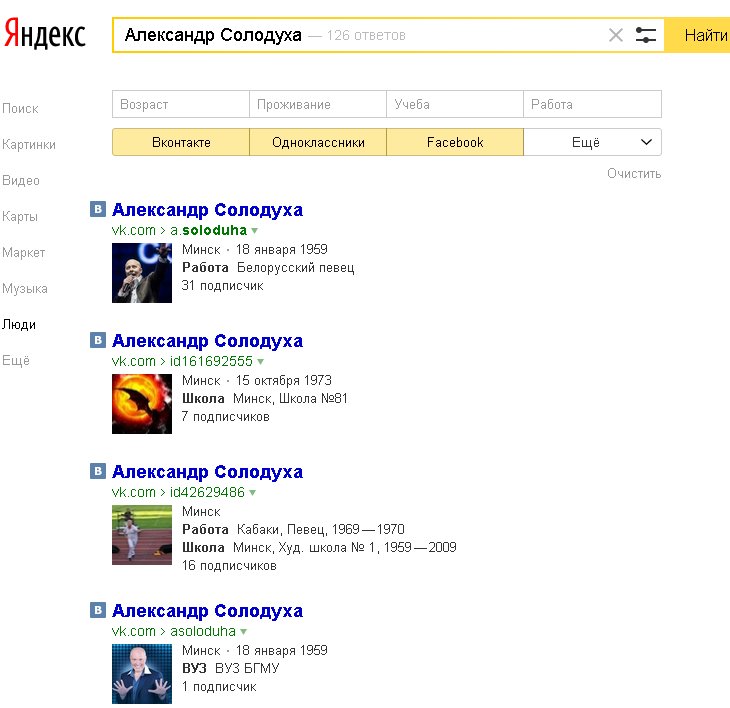
Task: Go to Поиск in the sidebar
Action: coord(20,108)
